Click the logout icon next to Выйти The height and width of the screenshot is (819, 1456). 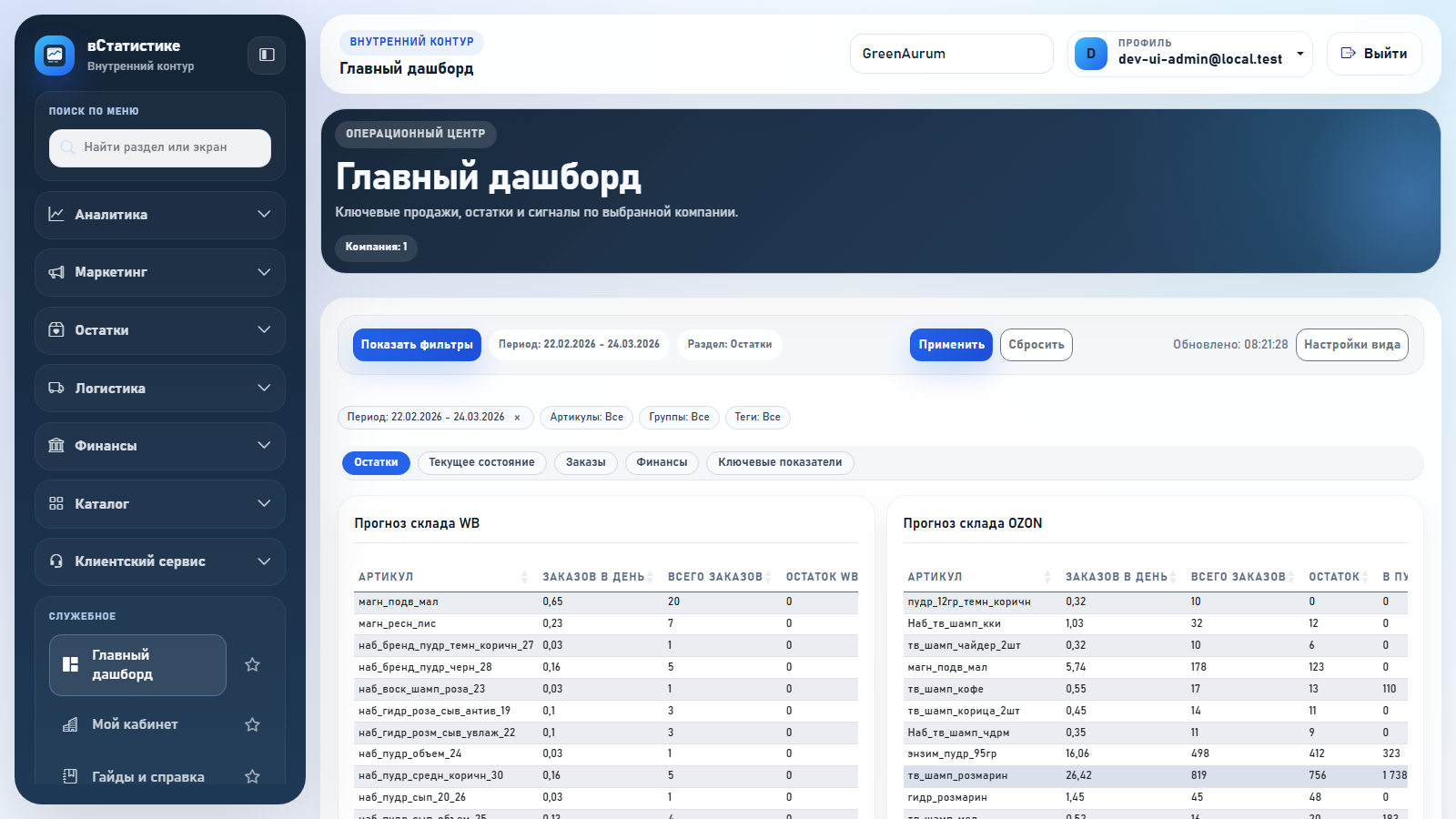coord(1350,54)
